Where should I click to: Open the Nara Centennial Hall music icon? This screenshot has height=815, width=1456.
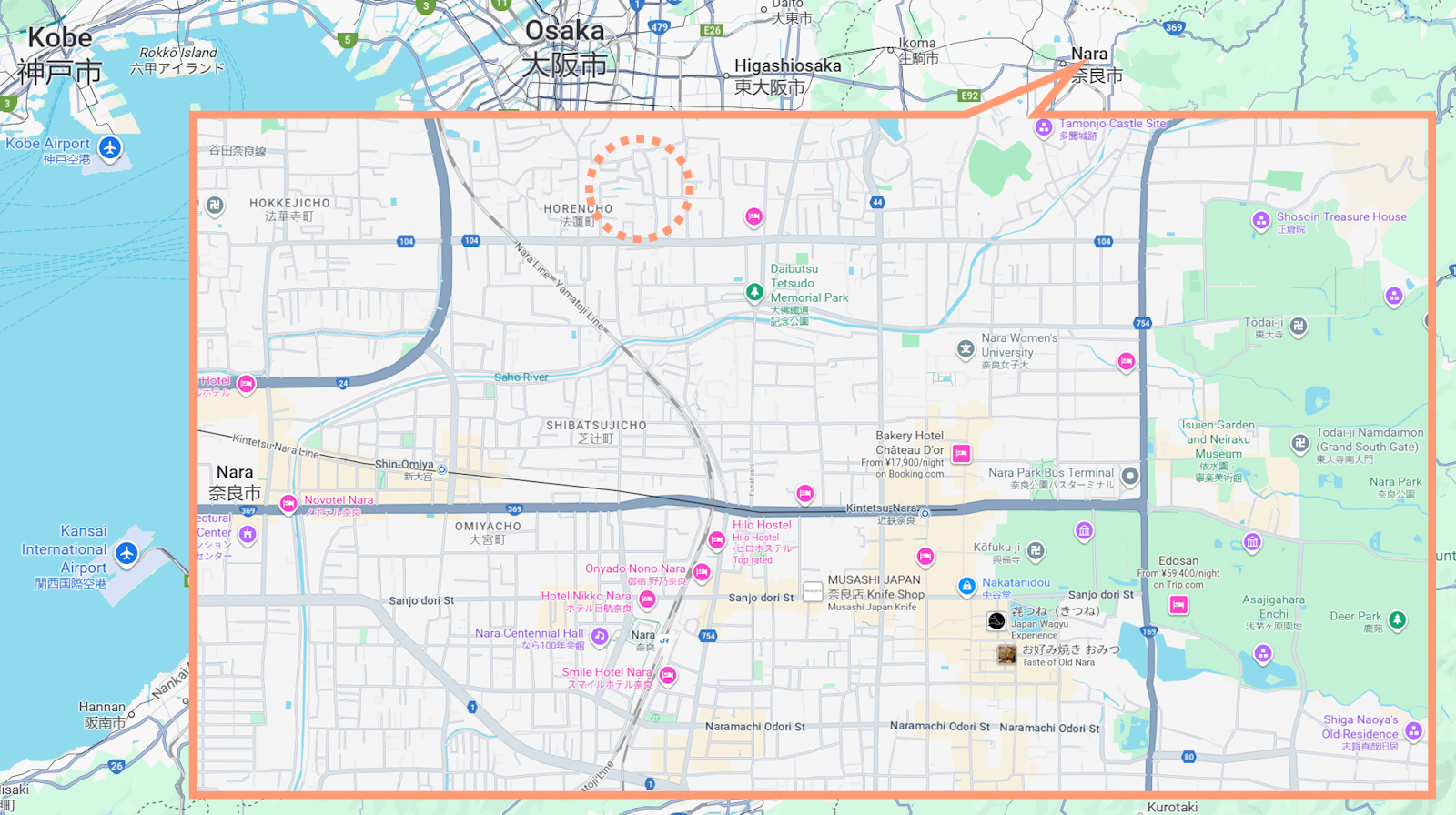coord(600,637)
